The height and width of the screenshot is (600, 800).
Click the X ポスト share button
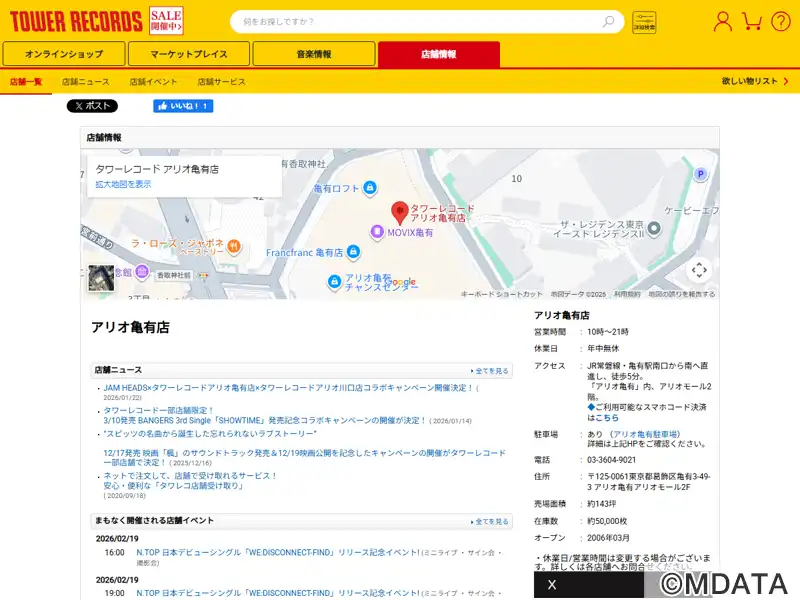[x=92, y=106]
